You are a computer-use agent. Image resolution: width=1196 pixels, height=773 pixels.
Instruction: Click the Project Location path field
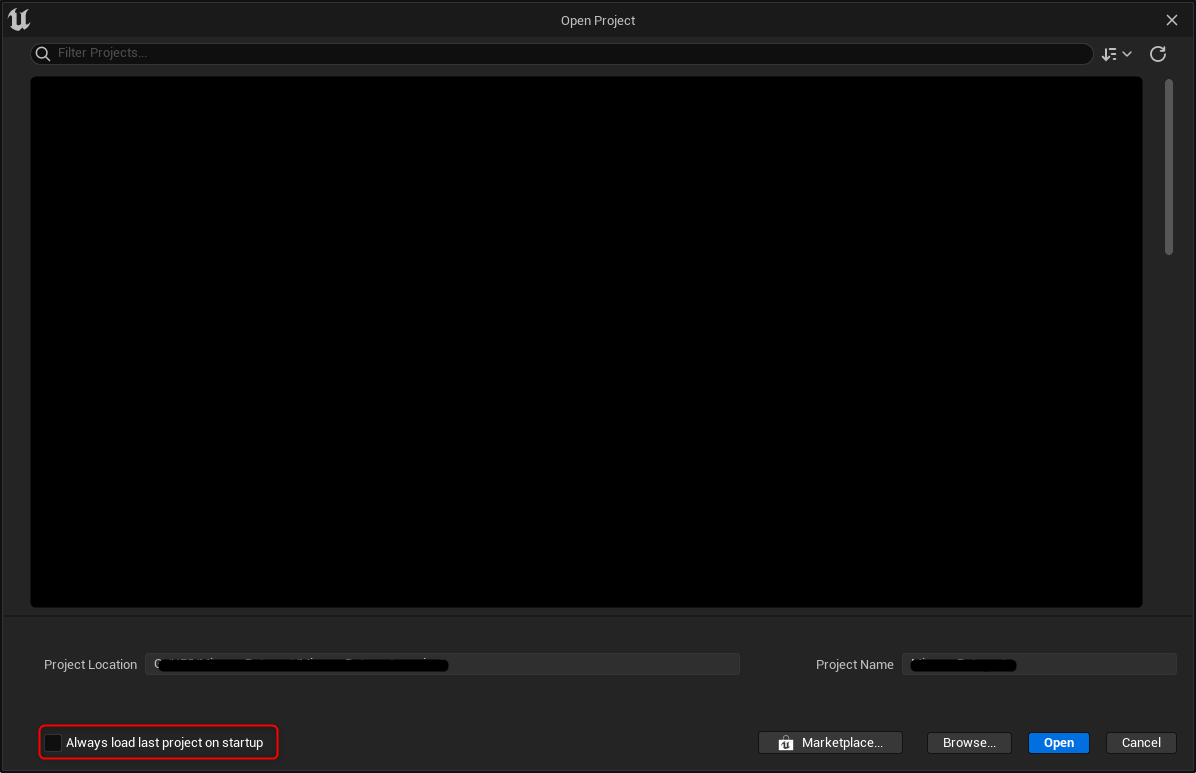(x=442, y=664)
